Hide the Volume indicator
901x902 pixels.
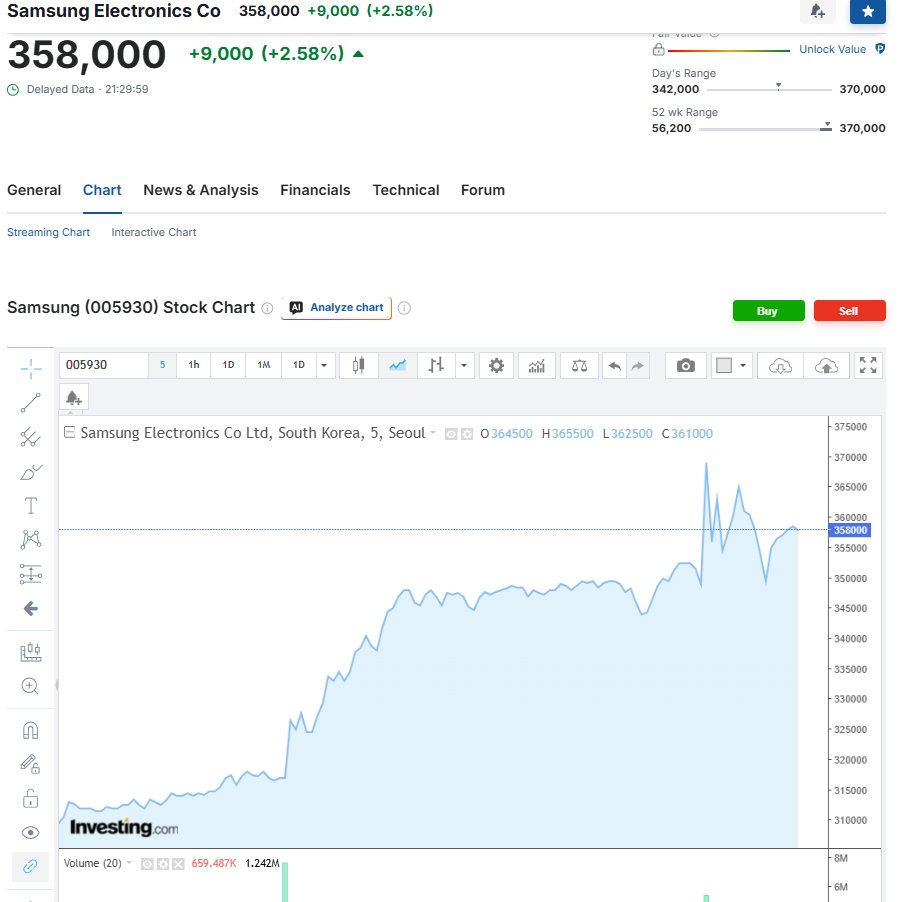[147, 864]
